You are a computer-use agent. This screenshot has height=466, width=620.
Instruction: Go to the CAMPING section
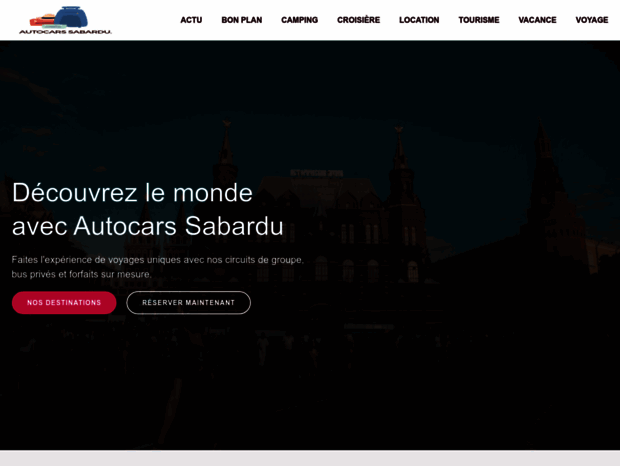pos(299,20)
